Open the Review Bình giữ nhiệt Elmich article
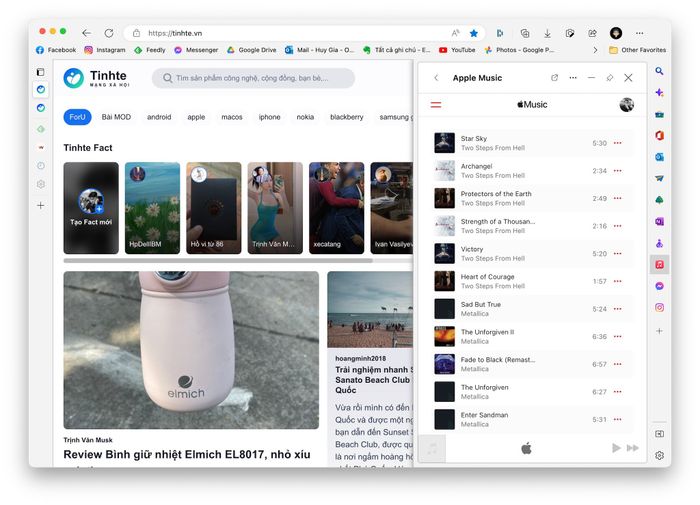The width and height of the screenshot is (700, 505). point(187,454)
